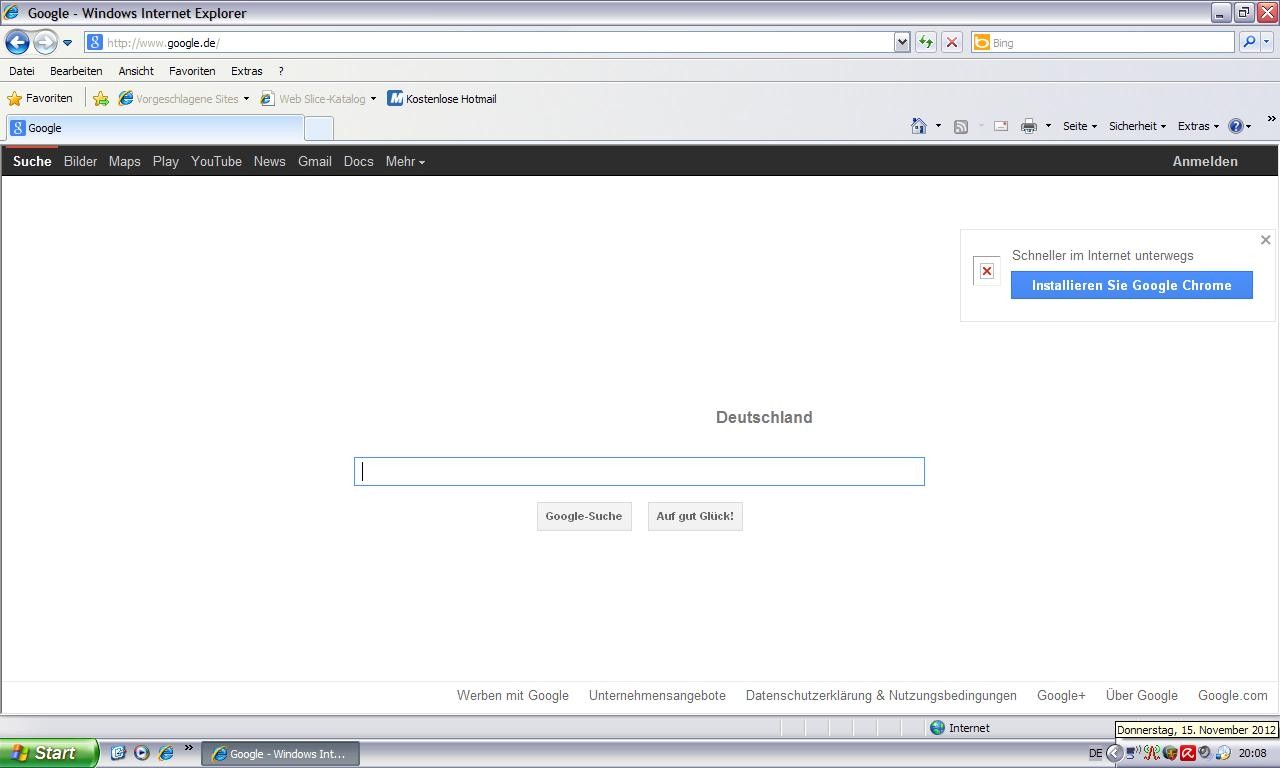Open the Favoriten menu in the menu bar
Viewport: 1280px width, 768px height.
pos(192,71)
